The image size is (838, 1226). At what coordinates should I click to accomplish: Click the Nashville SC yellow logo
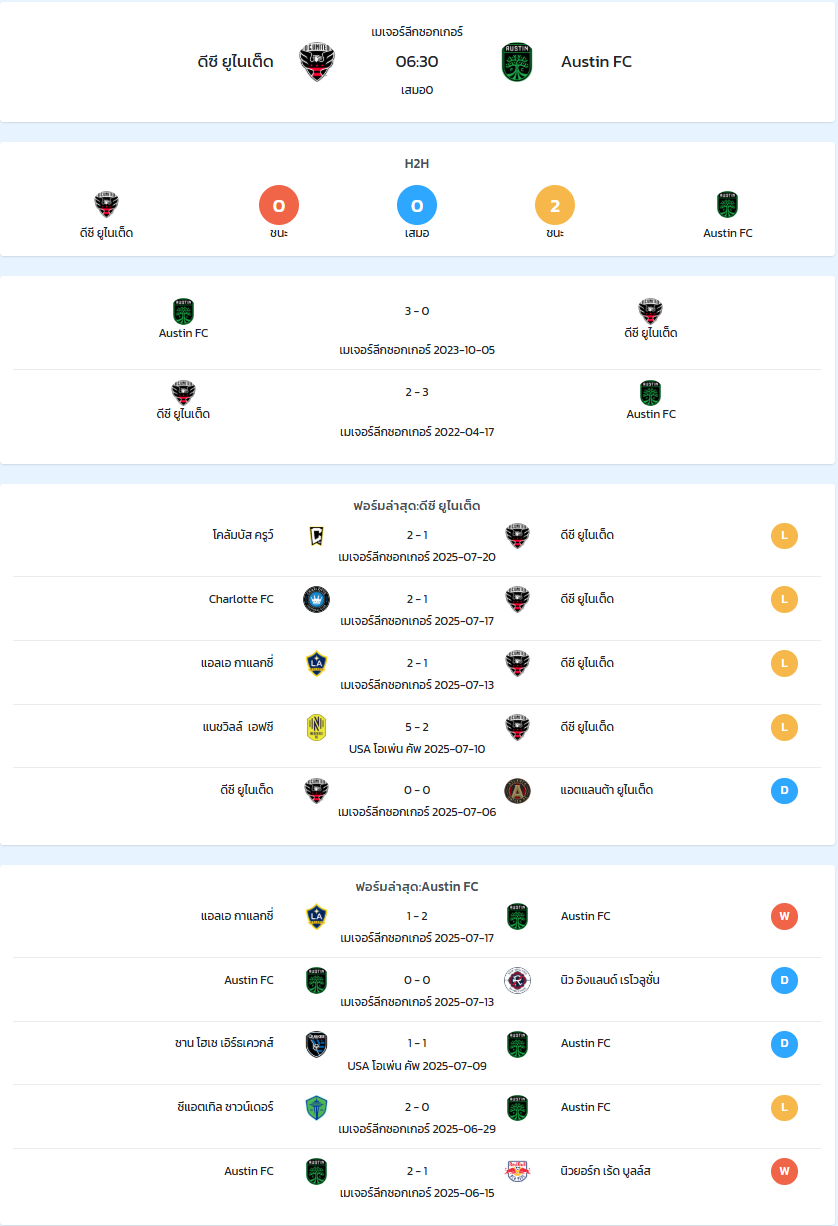click(x=317, y=727)
